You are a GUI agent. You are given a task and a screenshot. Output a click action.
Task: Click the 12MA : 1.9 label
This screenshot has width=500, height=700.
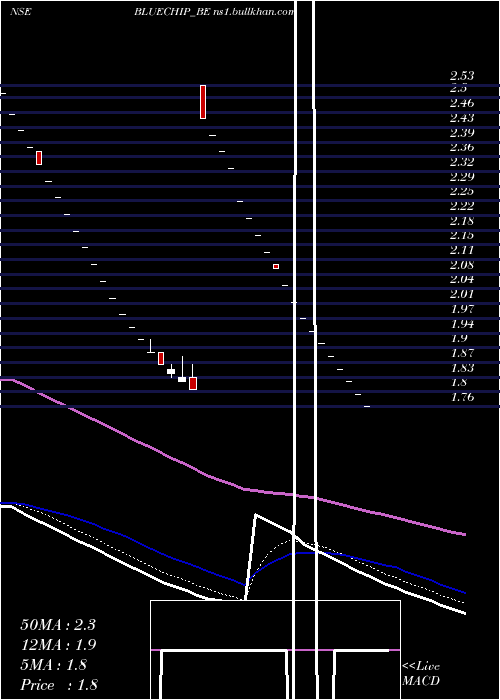pyautogui.click(x=58, y=645)
